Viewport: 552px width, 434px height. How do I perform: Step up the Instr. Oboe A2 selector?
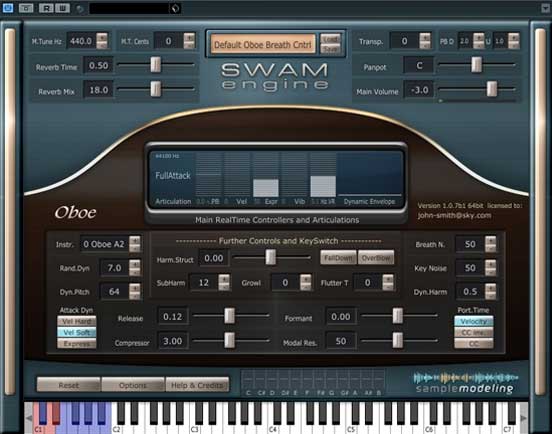(134, 240)
